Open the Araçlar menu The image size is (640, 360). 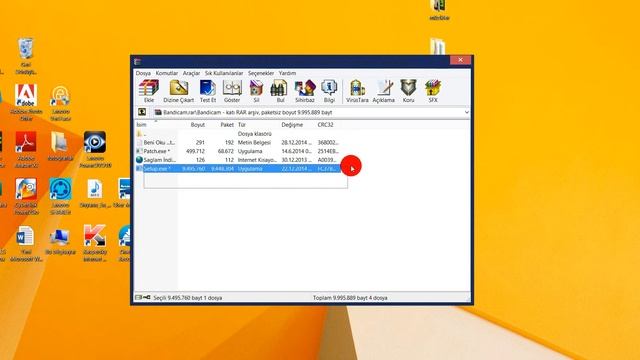(x=191, y=73)
